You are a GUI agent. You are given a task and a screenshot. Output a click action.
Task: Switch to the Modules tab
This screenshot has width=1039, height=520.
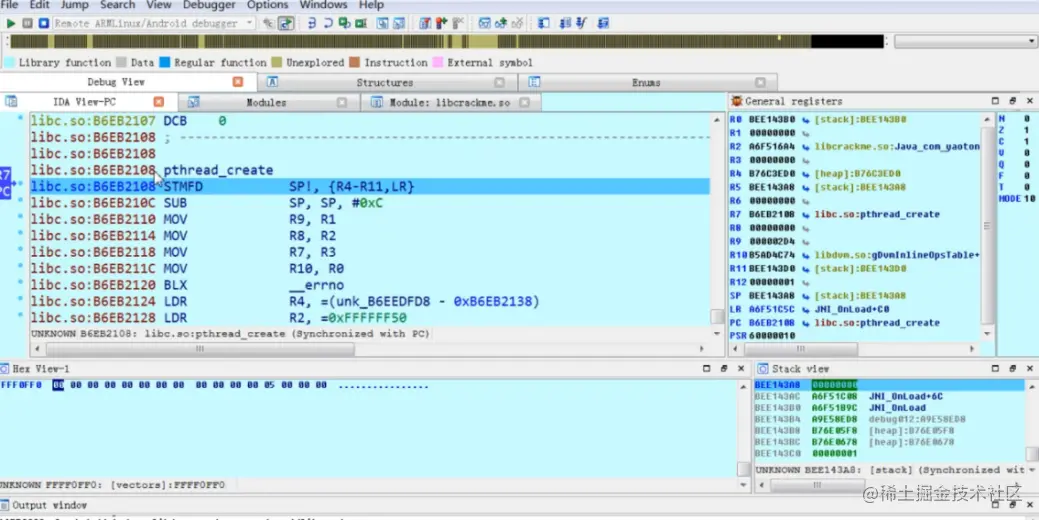(x=266, y=103)
